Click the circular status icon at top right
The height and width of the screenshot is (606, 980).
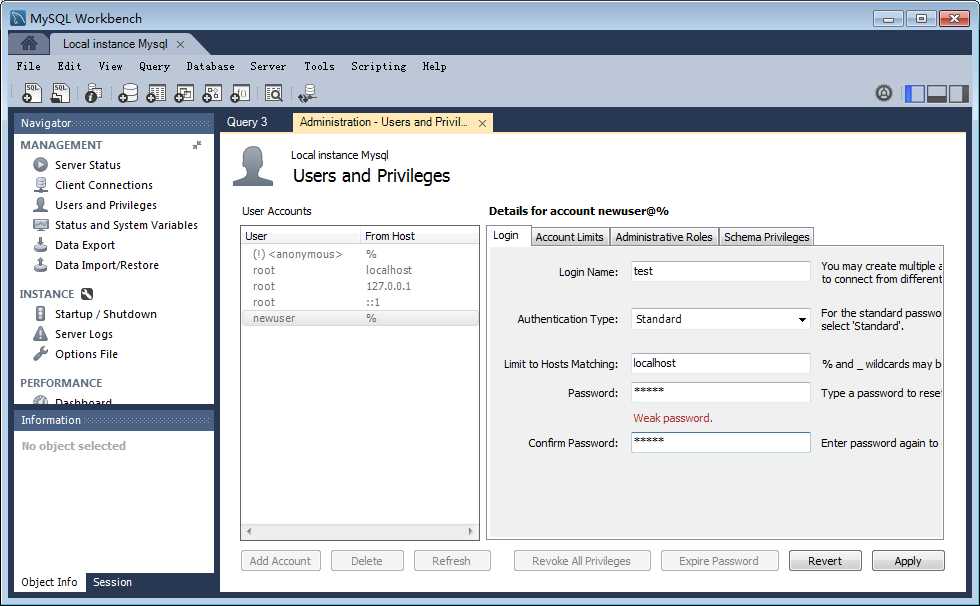(883, 93)
